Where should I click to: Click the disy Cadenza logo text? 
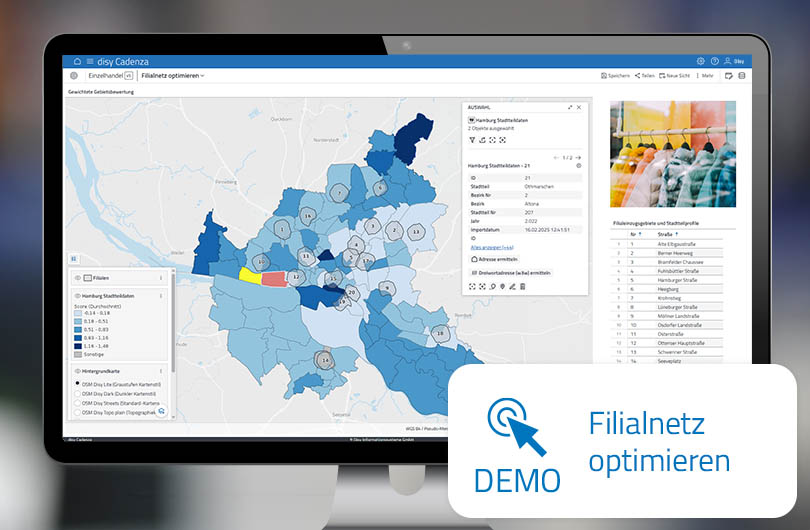point(123,61)
